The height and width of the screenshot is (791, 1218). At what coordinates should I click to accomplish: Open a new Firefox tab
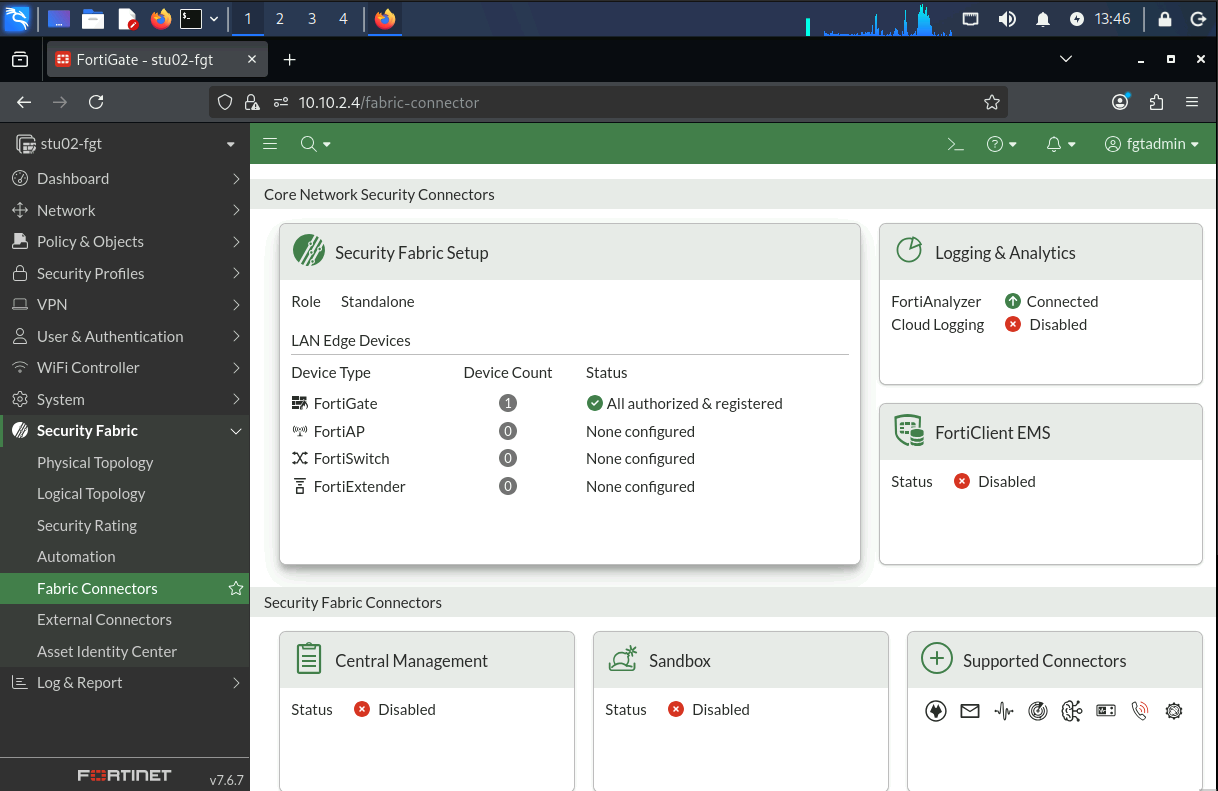point(290,60)
